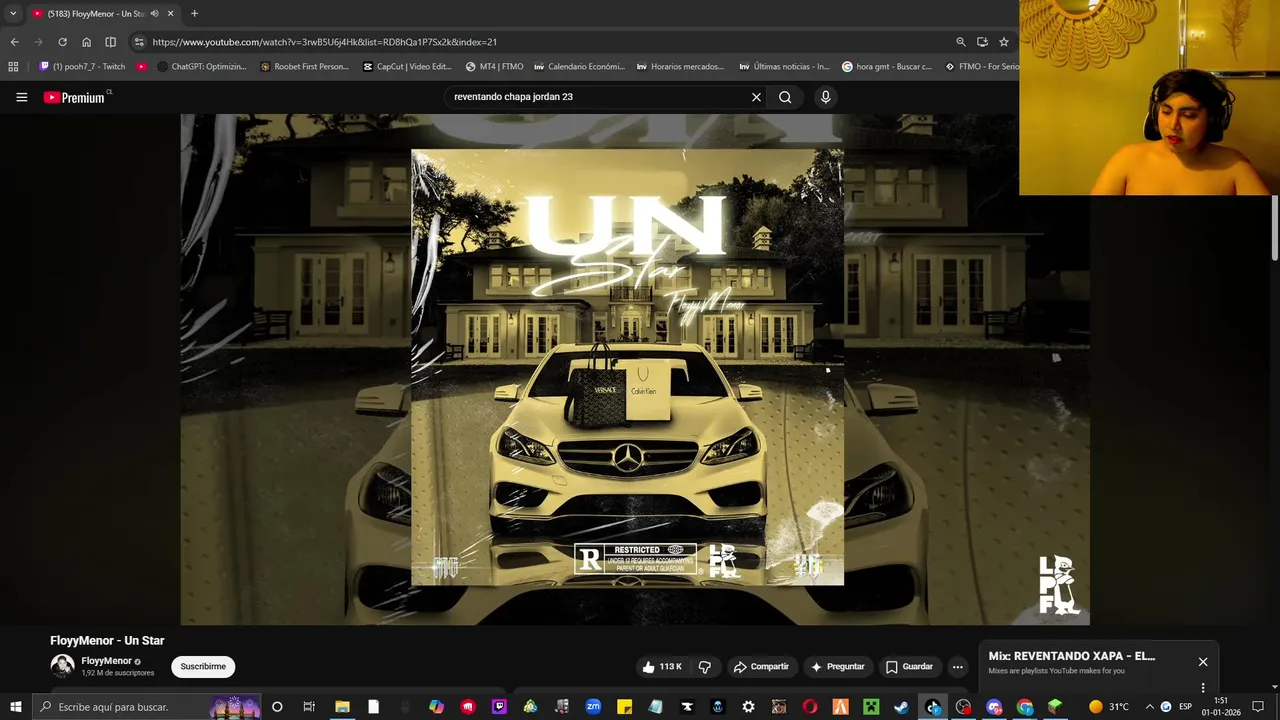Open more actions three-dot menu
The image size is (1280, 720).
click(957, 667)
